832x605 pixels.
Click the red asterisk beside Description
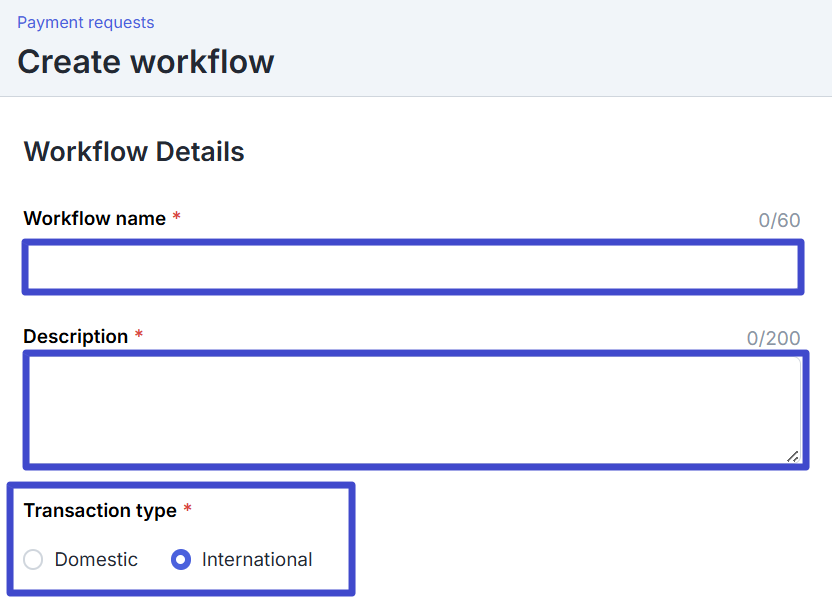pos(139,336)
